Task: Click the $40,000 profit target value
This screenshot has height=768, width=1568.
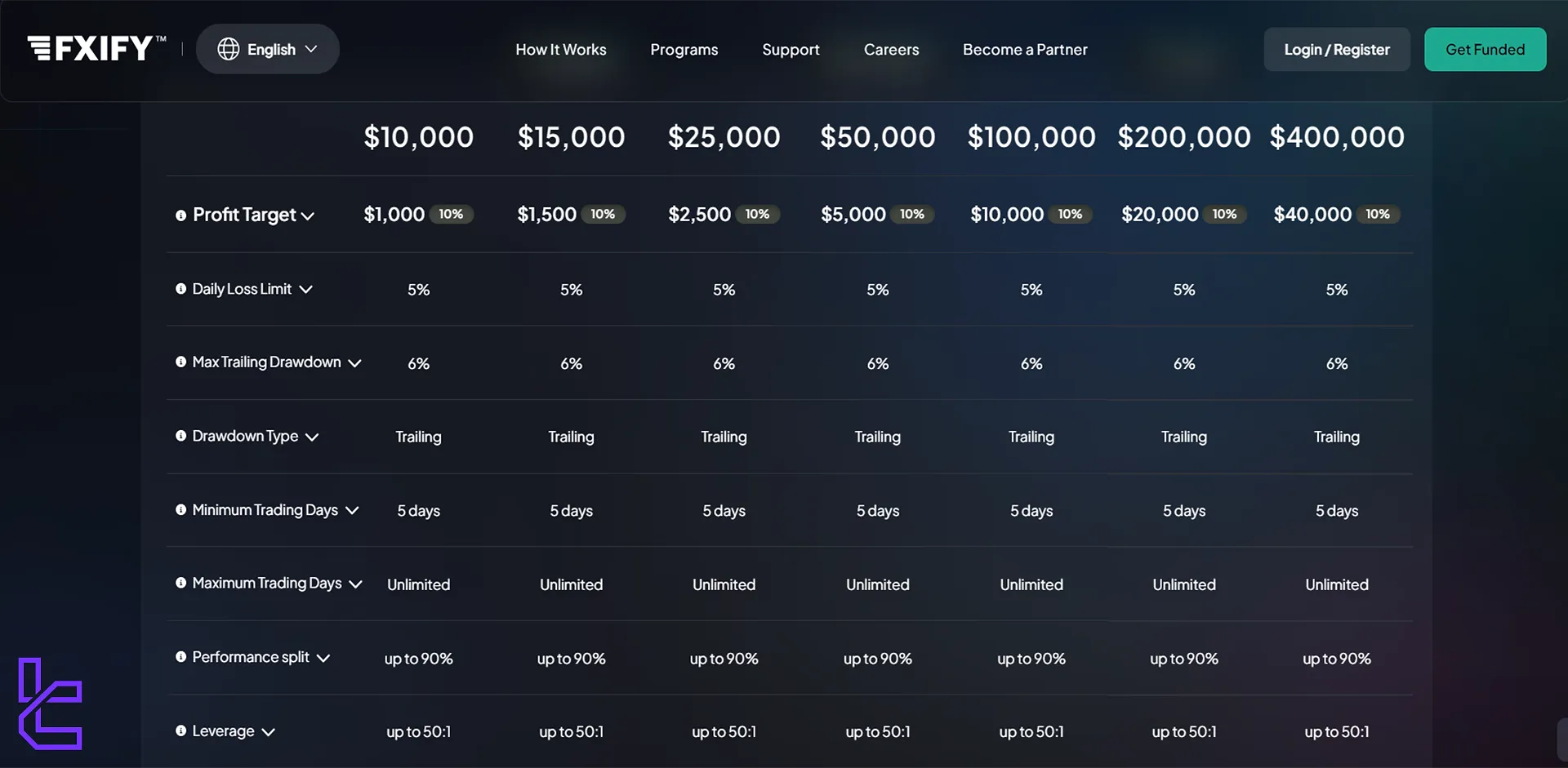Action: click(x=1312, y=215)
